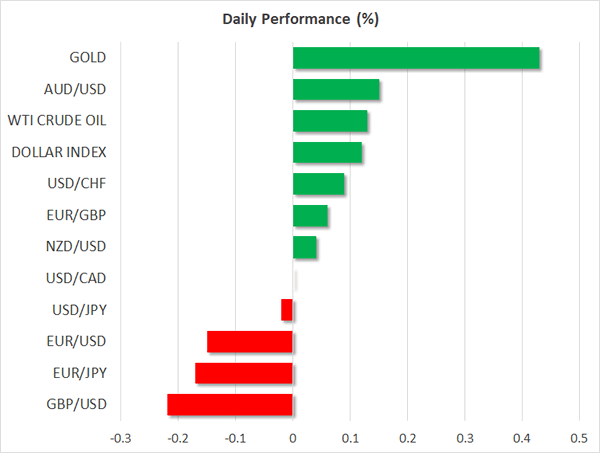Click the GOLD green bar

tap(416, 58)
